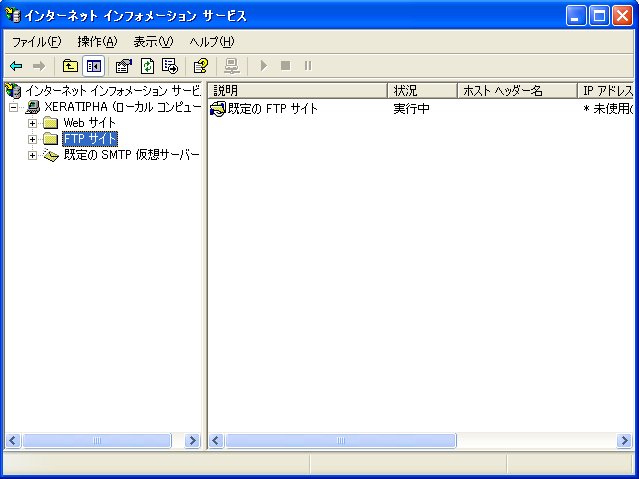639x479 pixels.
Task: Click the Up One Level folder icon
Action: [70, 66]
